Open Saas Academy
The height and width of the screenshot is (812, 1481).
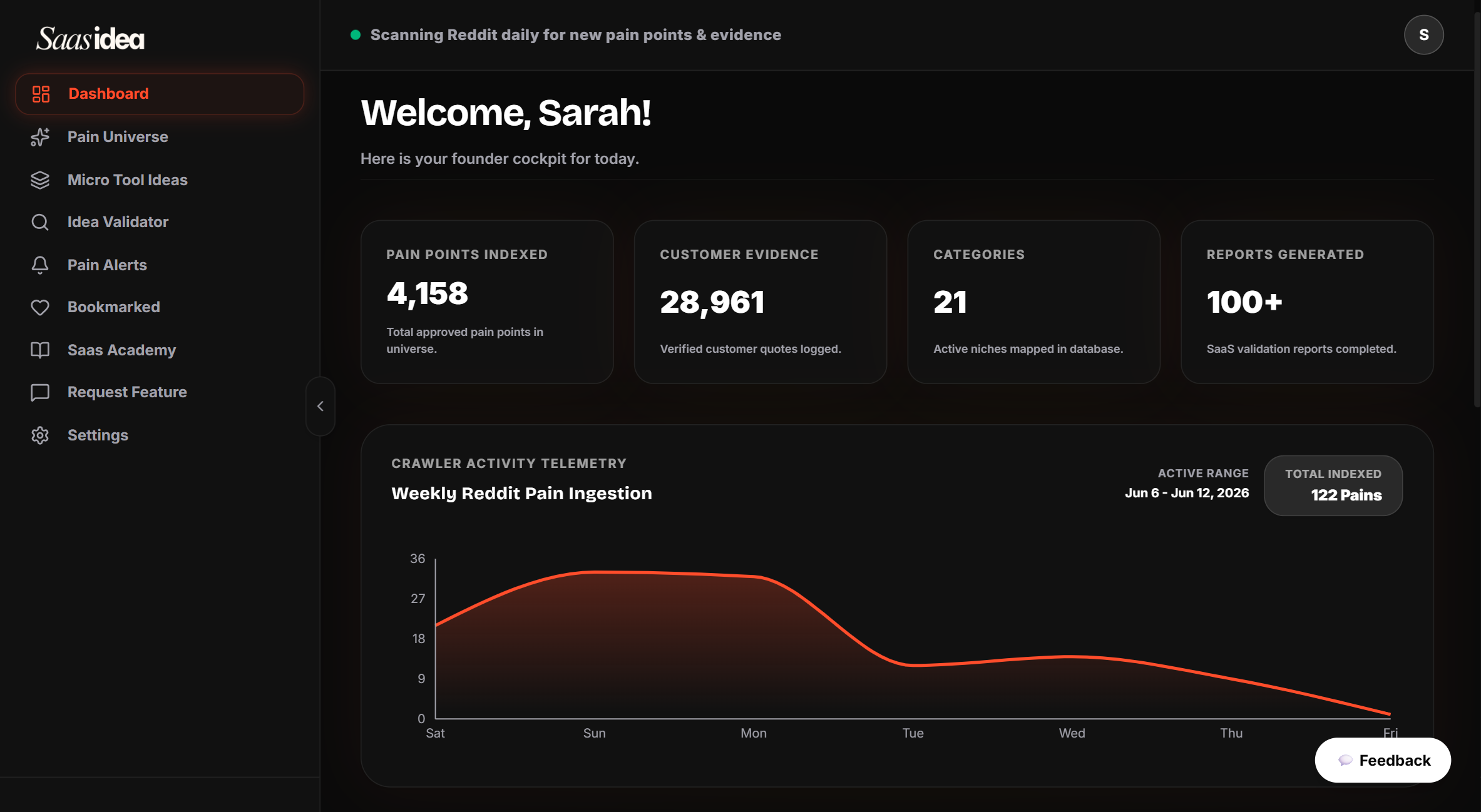160,350
